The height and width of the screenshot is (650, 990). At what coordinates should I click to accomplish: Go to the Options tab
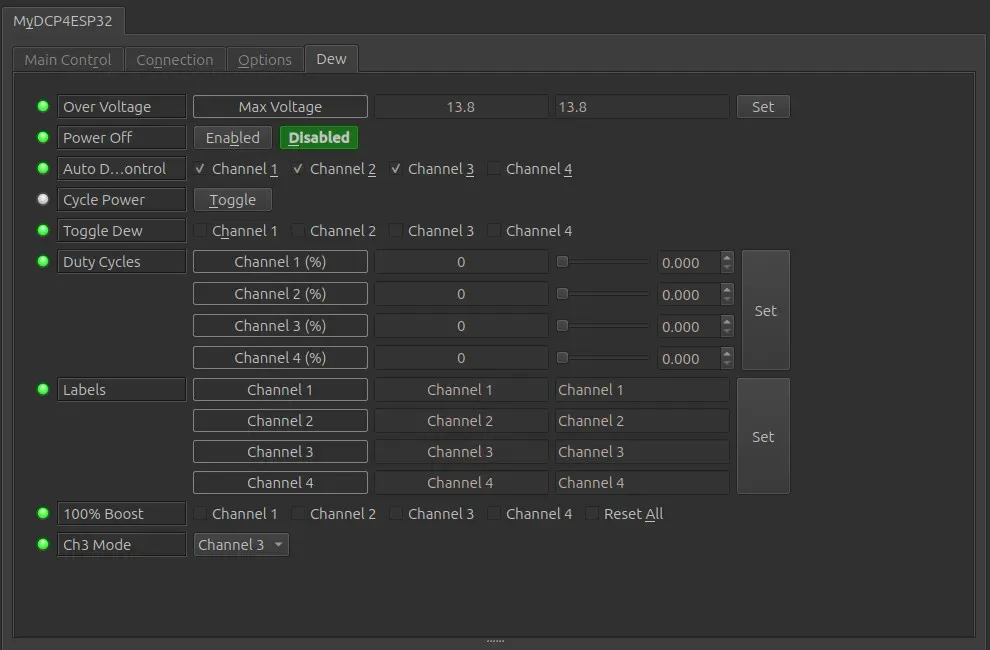tap(265, 60)
